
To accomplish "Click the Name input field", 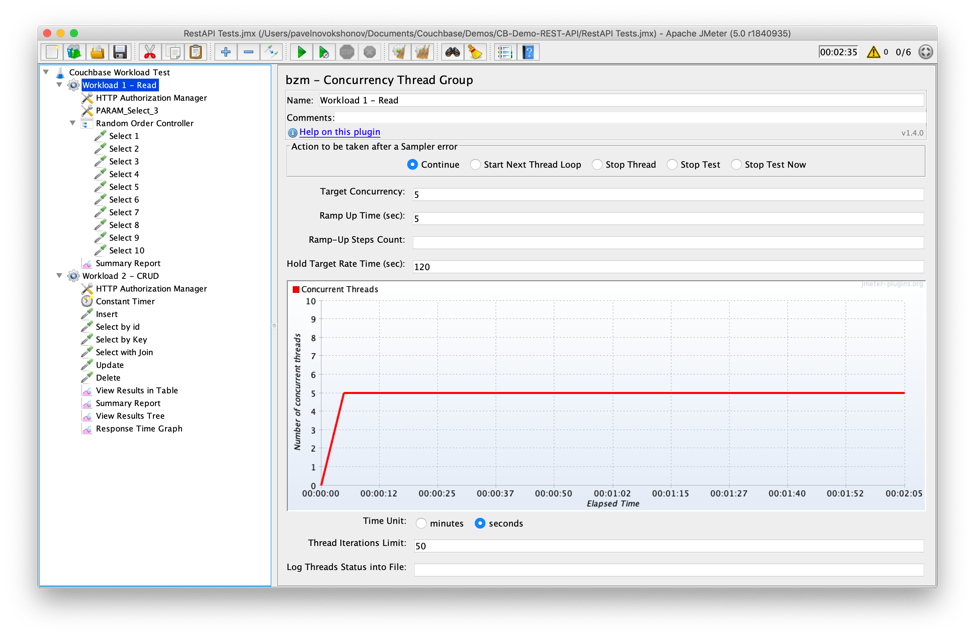I will tap(621, 100).
